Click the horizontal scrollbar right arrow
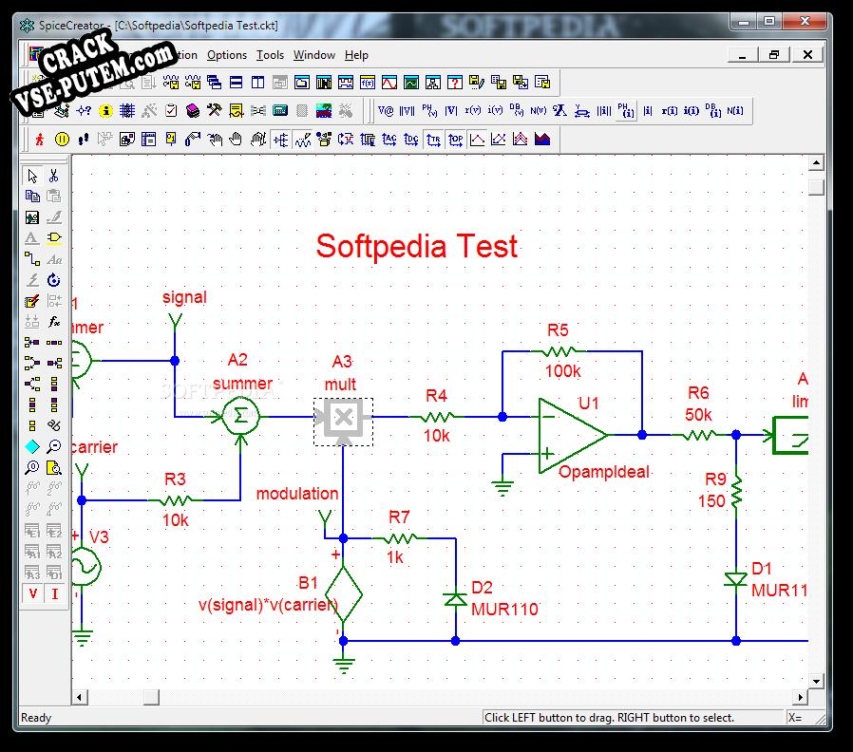The height and width of the screenshot is (752, 853). [800, 697]
